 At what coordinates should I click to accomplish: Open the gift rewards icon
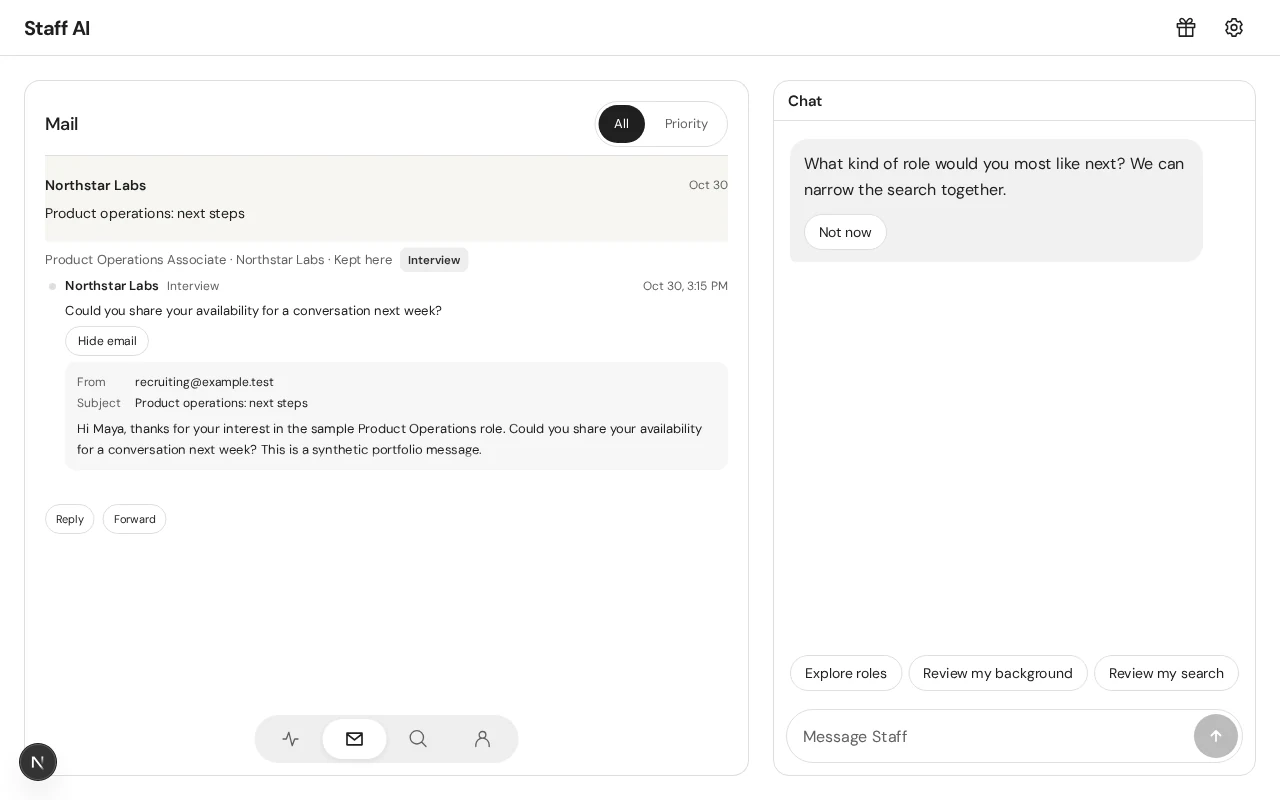(x=1186, y=28)
